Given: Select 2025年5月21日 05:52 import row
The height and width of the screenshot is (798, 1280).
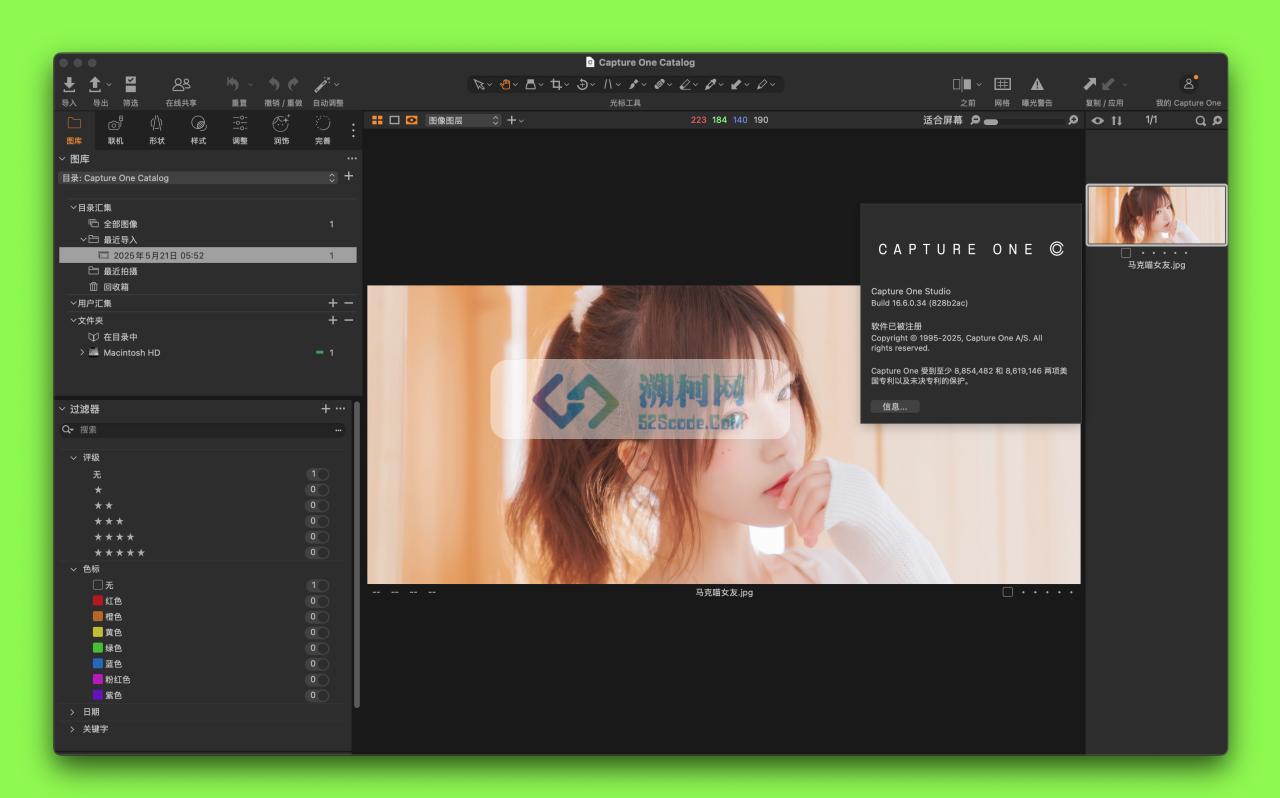Looking at the screenshot, I should 208,255.
